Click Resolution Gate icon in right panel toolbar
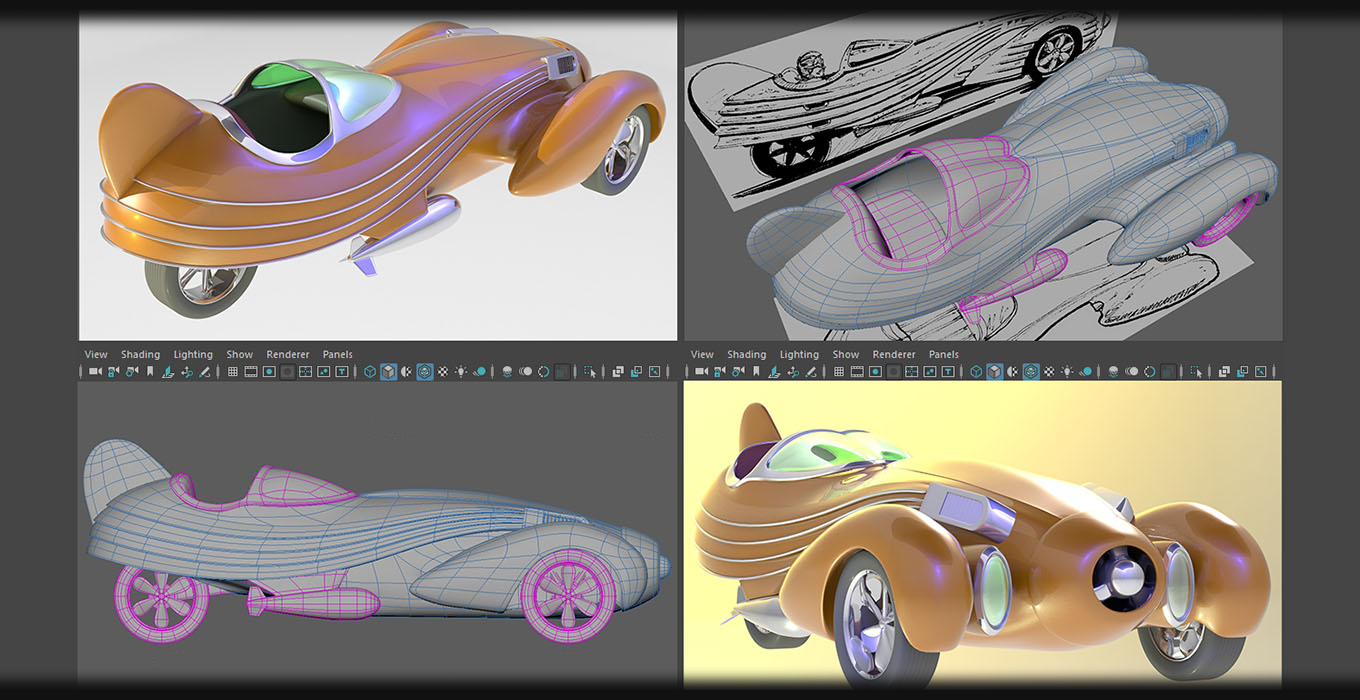This screenshot has height=700, width=1360. pyautogui.click(x=875, y=371)
